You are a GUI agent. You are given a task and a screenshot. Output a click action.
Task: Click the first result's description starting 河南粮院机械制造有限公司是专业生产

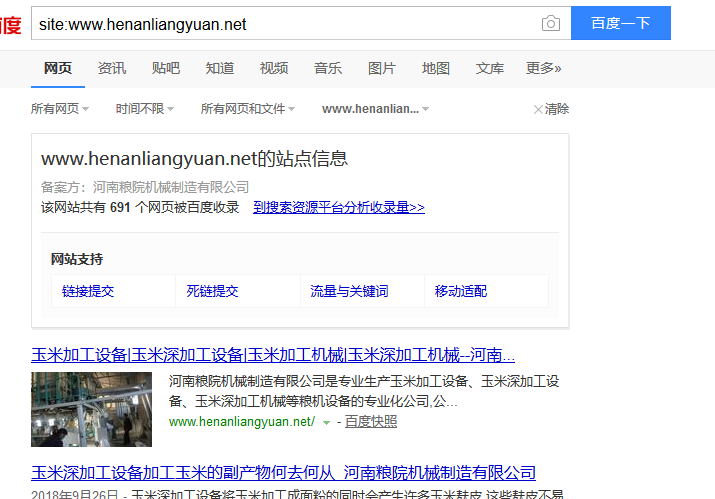click(x=364, y=391)
